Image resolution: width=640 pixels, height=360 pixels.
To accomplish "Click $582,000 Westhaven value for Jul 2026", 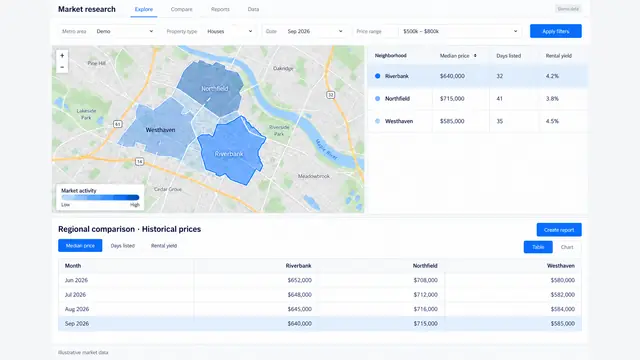I will point(562,295).
